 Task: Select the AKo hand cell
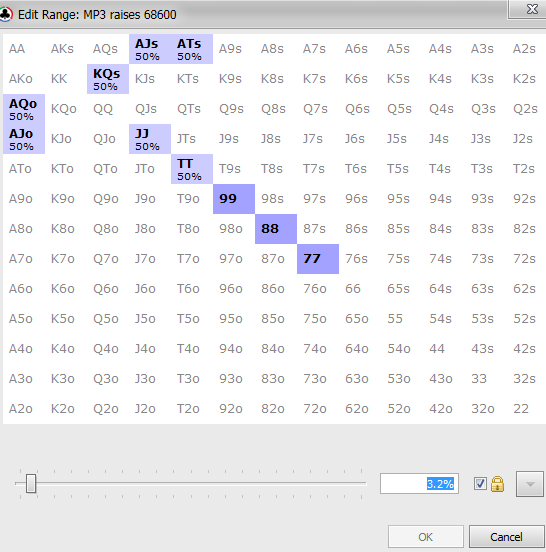(24, 79)
